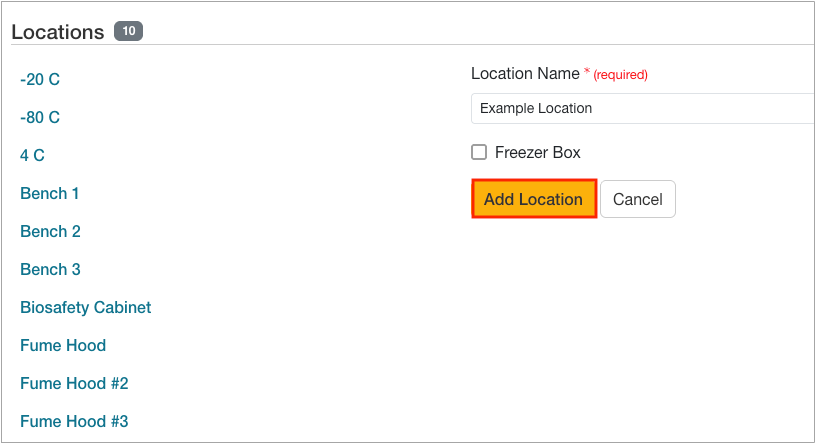The width and height of the screenshot is (816, 444).
Task: Open Fume Hood #3 location
Action: tap(74, 422)
